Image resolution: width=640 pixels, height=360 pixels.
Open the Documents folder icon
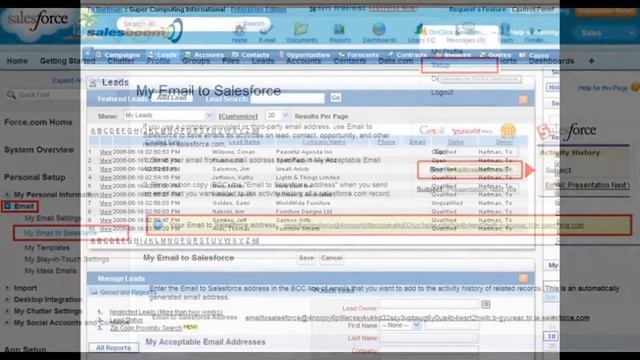point(302,33)
